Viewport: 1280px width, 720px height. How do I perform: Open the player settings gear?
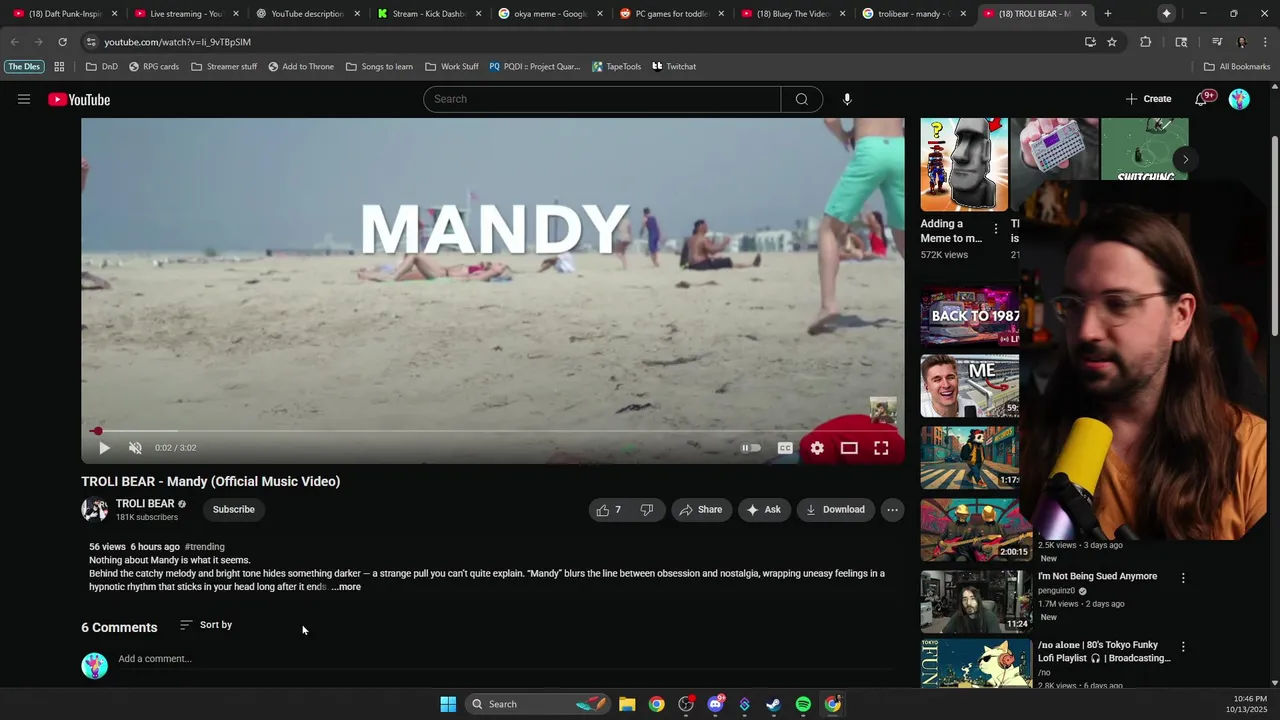point(817,448)
